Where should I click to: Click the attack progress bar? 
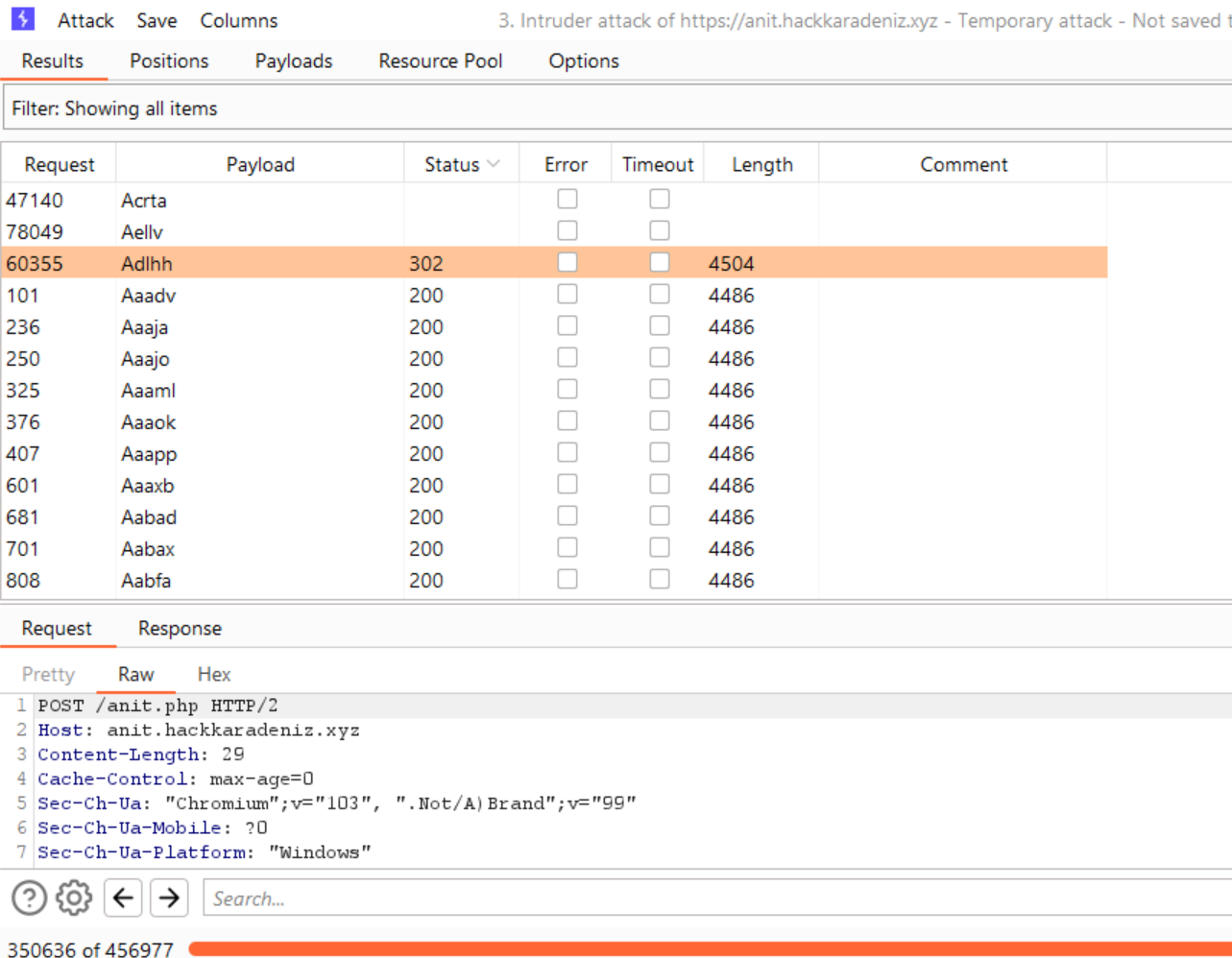point(711,949)
